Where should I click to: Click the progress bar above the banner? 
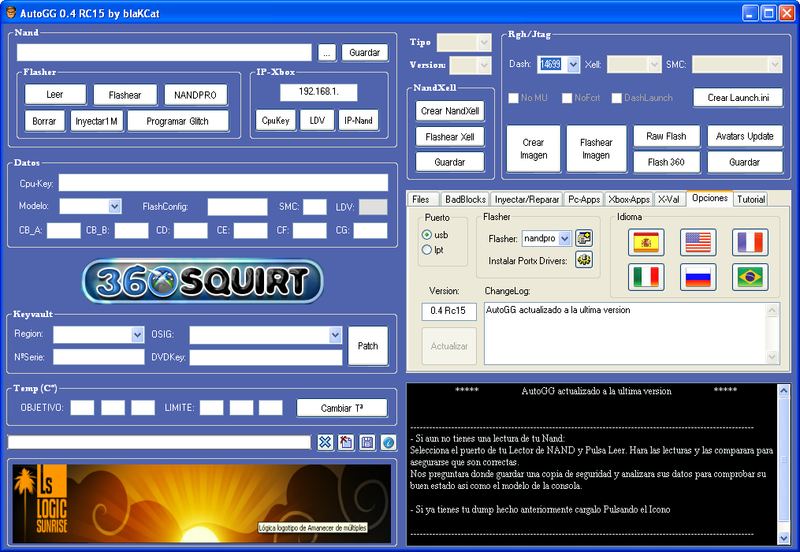point(159,442)
